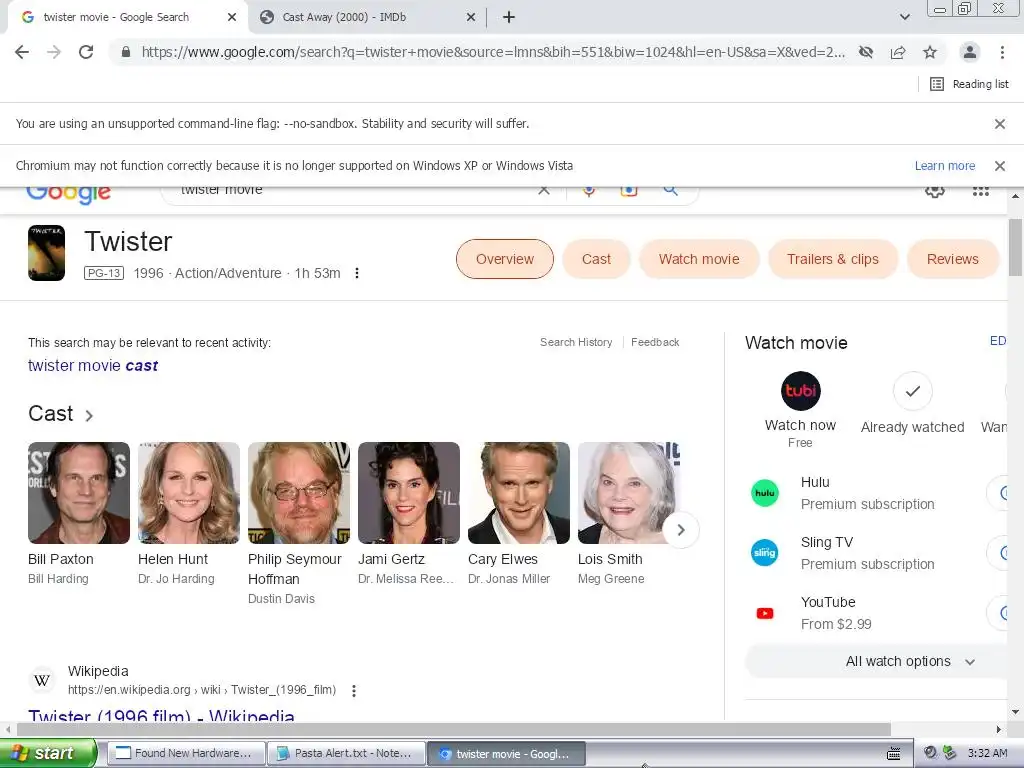The image size is (1024, 768).
Task: Open Jami Gertz's photo
Action: pyautogui.click(x=409, y=493)
